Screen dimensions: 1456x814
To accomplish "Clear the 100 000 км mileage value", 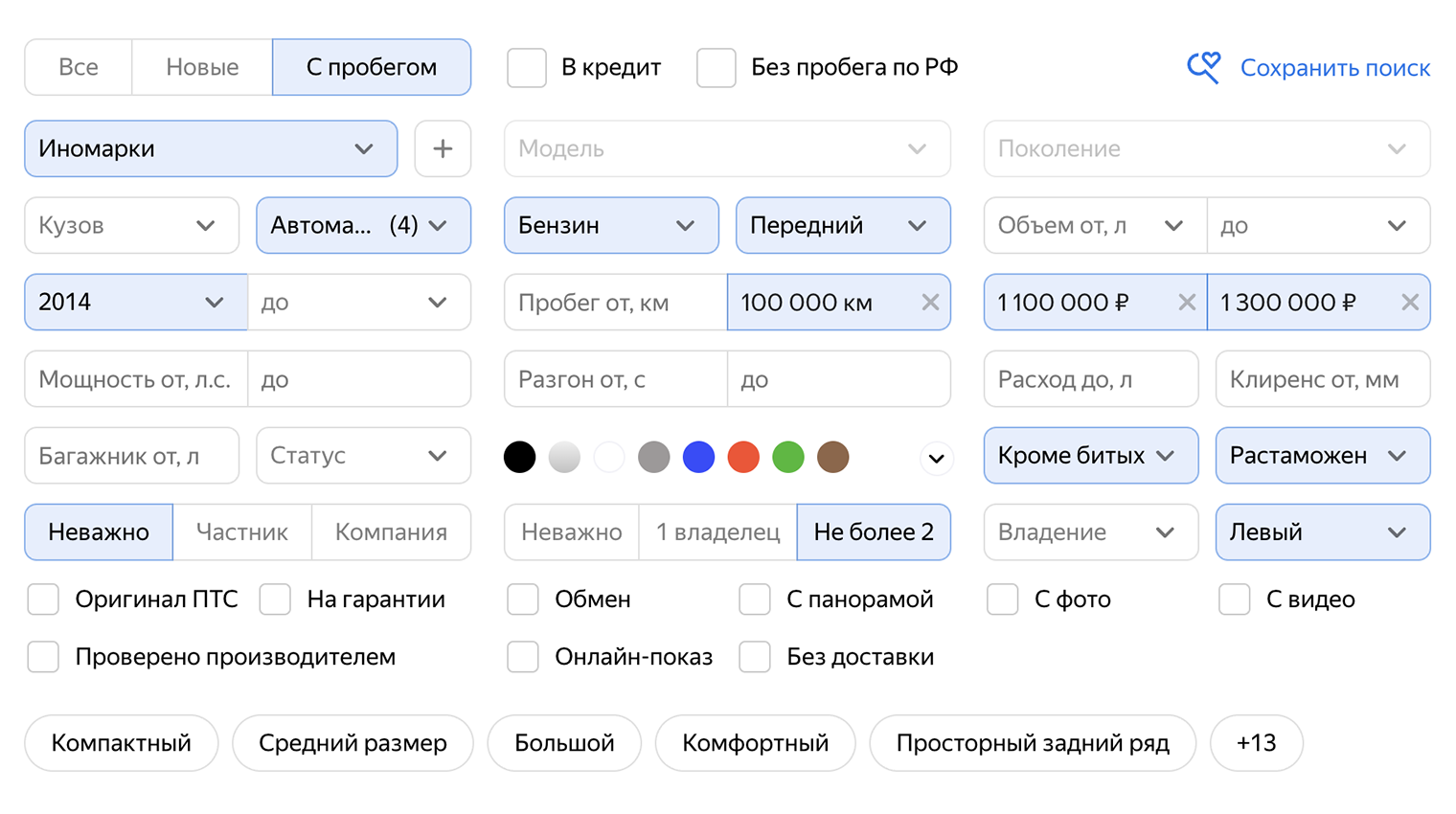I will click(x=930, y=303).
